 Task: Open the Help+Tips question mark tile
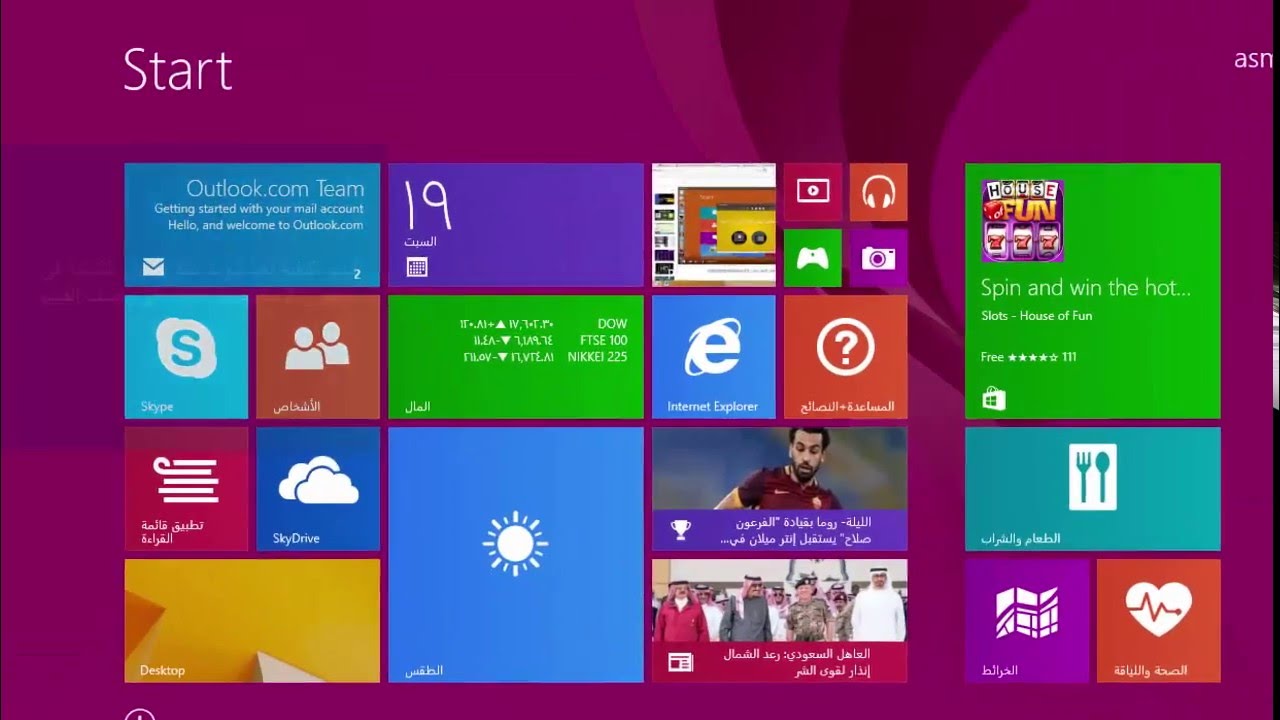[x=846, y=357]
